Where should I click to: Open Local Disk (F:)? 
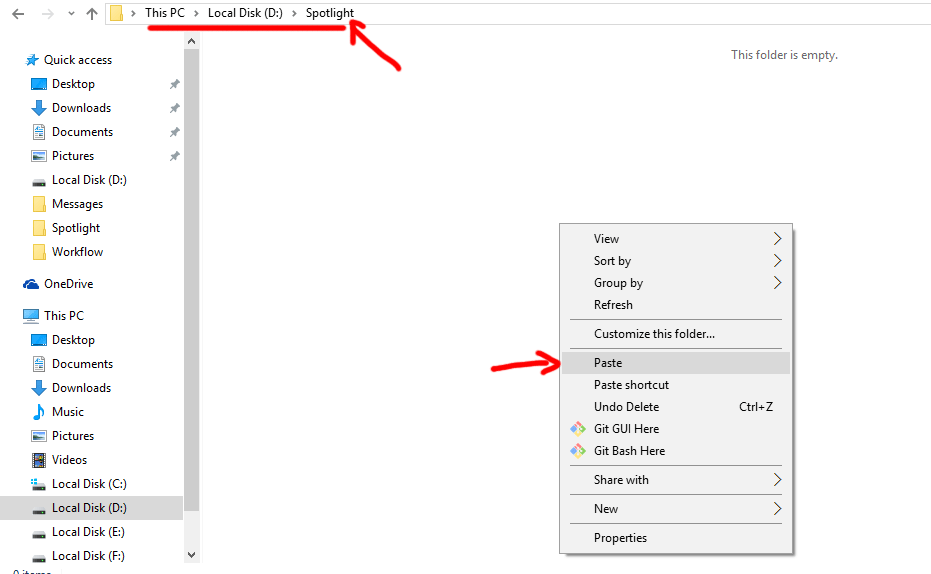pyautogui.click(x=88, y=556)
